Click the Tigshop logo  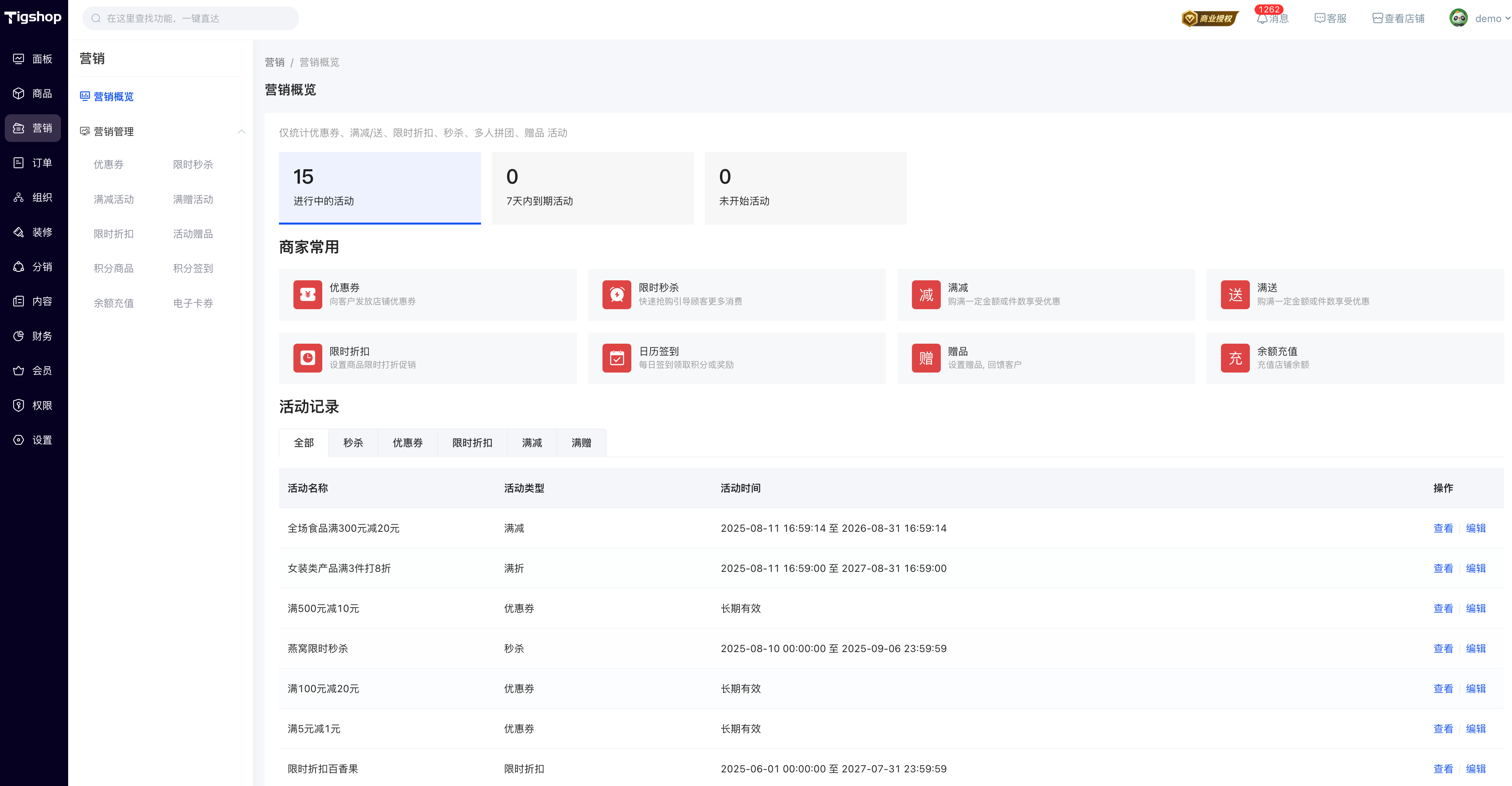point(33,18)
